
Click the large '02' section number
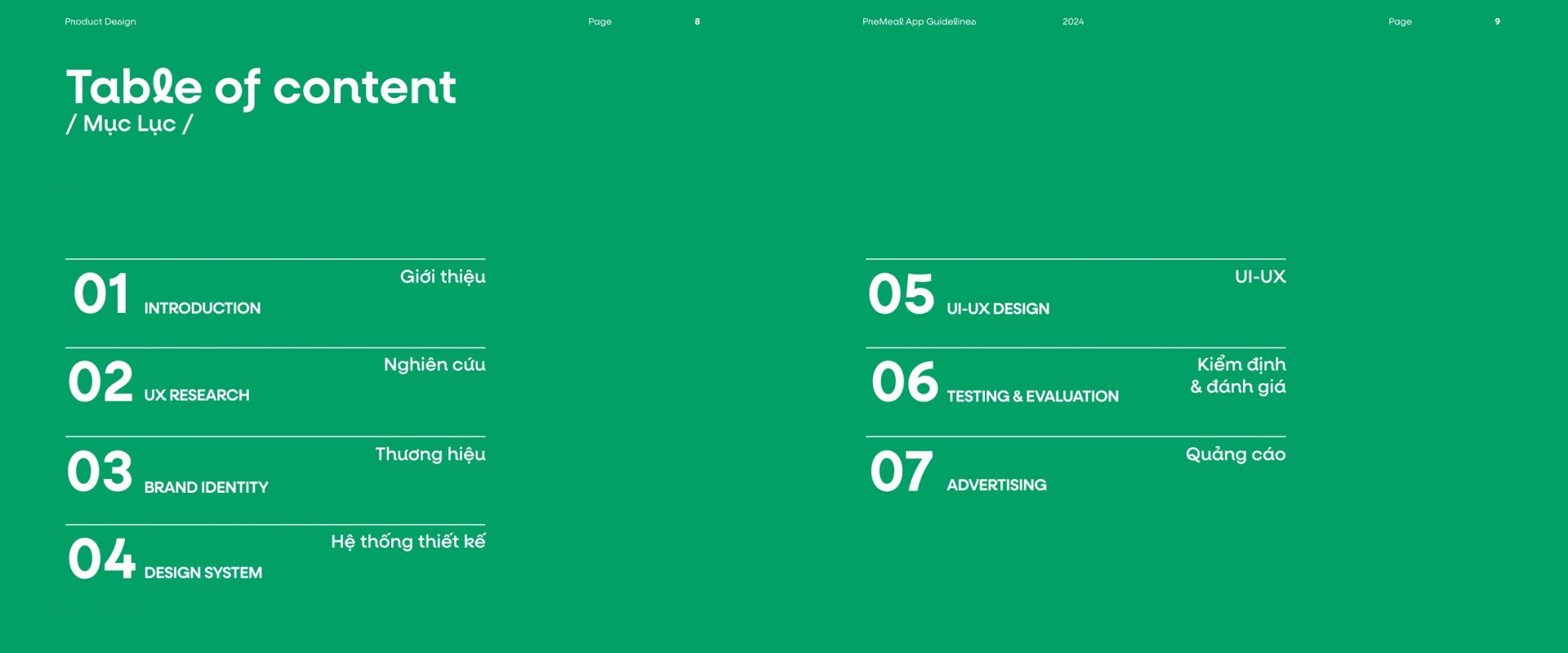click(x=100, y=382)
